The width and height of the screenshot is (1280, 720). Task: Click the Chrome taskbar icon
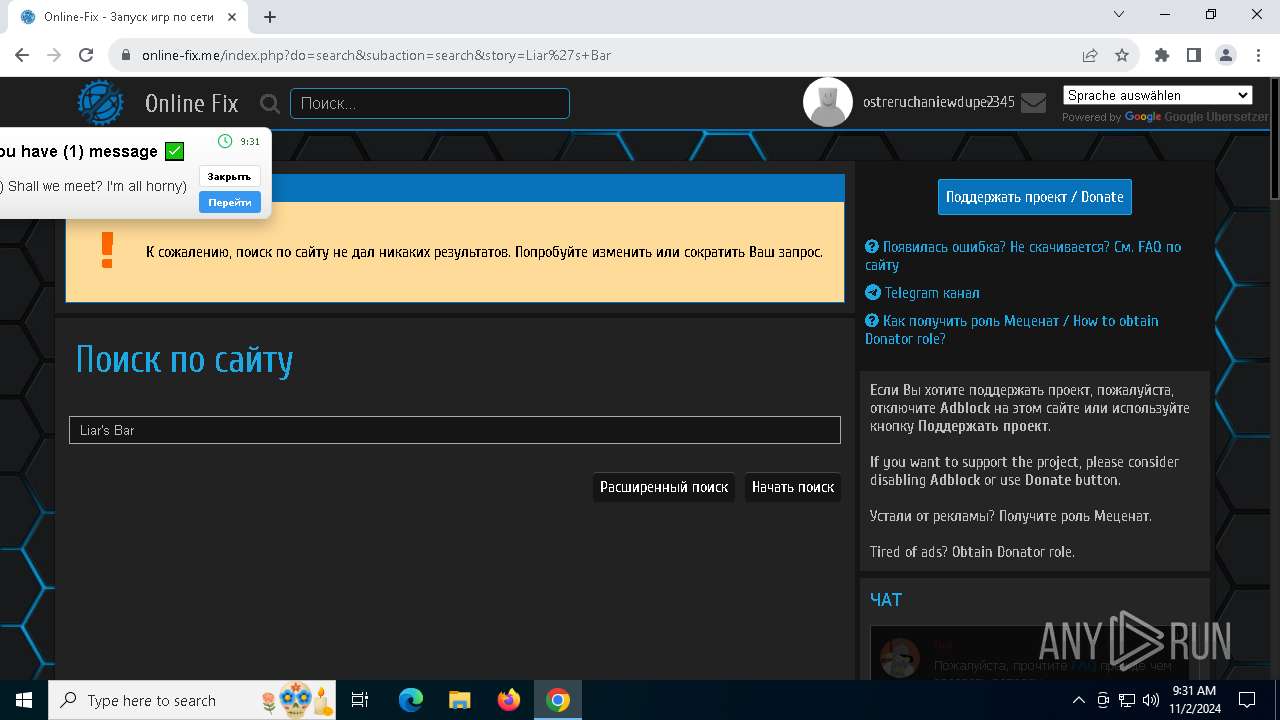[558, 700]
